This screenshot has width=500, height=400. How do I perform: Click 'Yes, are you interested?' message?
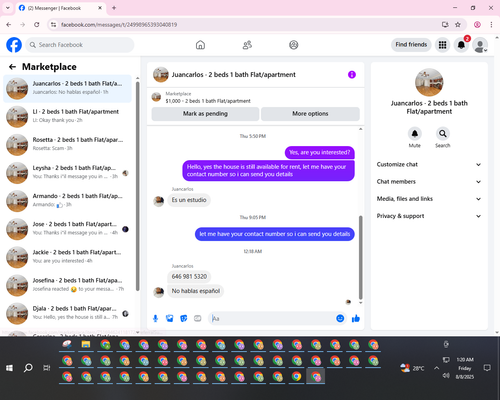pos(320,153)
